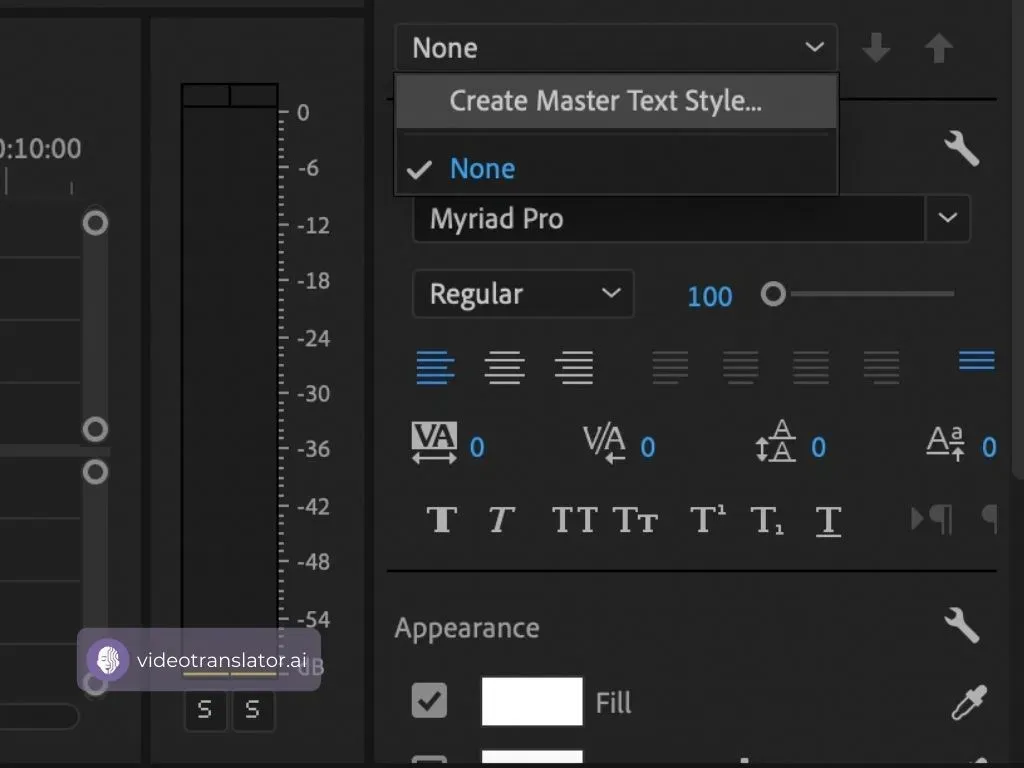Set the tracking value 0
1024x768 pixels.
click(477, 447)
